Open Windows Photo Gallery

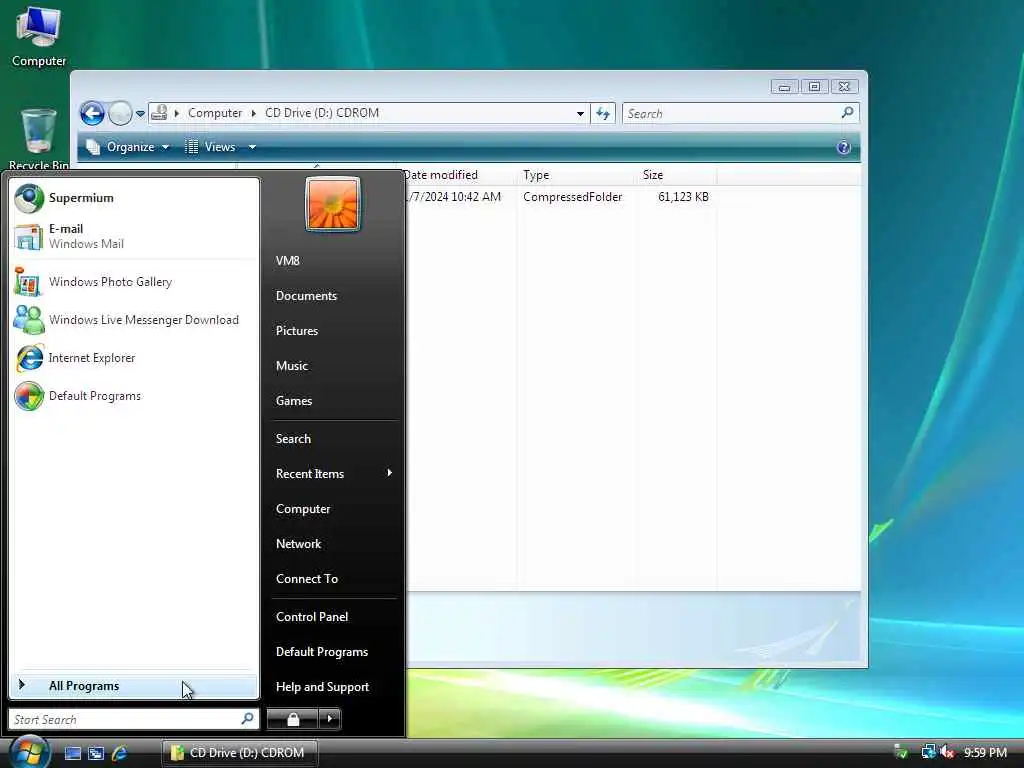135,282
